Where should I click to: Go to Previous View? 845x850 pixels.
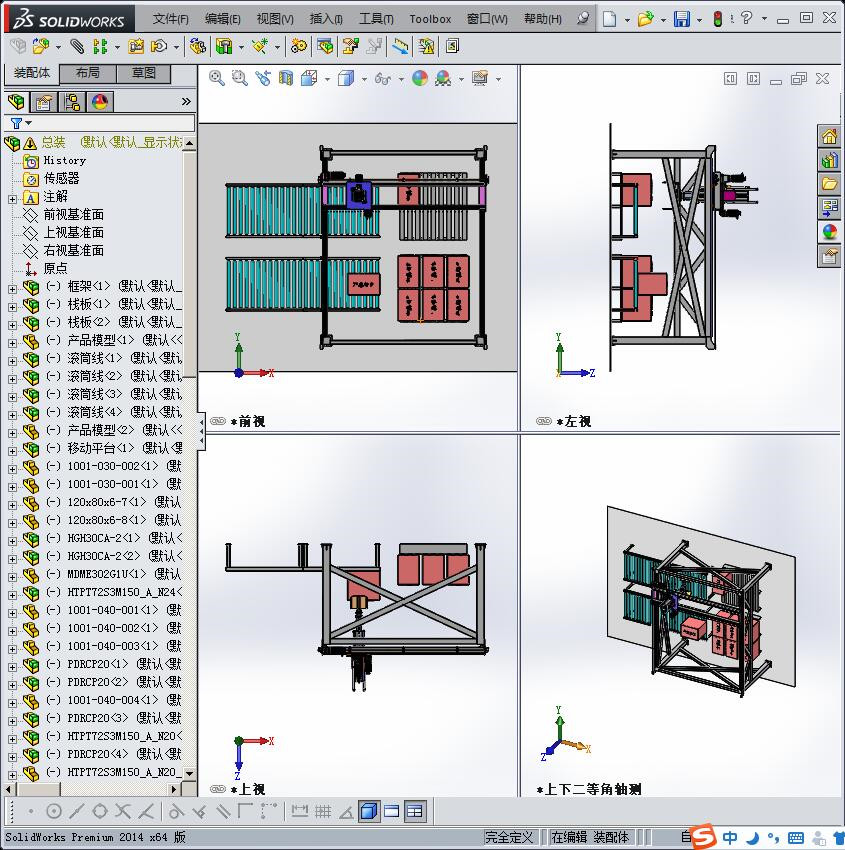263,79
